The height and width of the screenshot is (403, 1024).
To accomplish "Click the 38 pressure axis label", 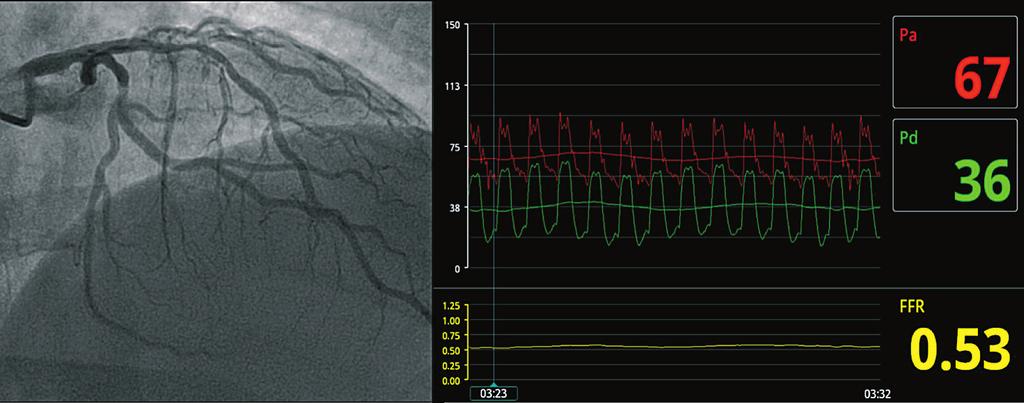I will (455, 208).
